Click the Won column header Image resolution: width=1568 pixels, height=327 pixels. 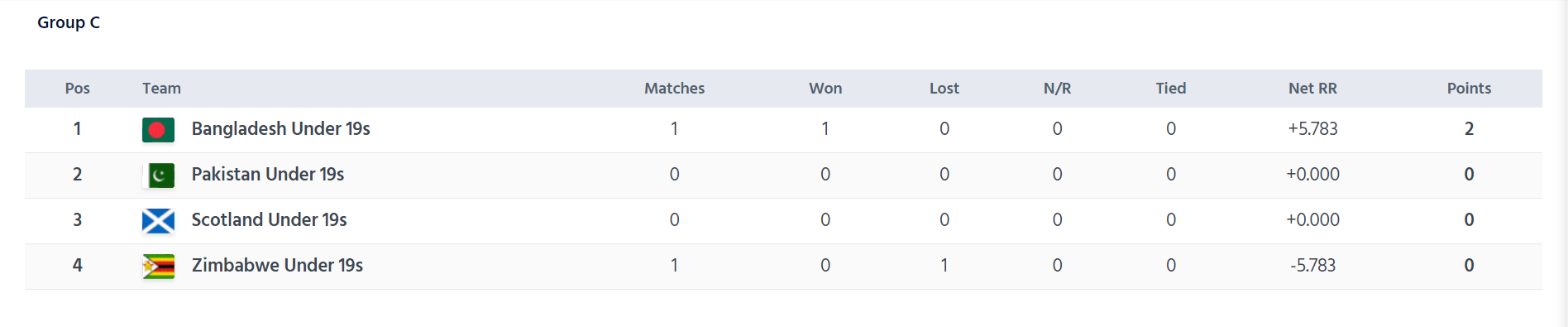click(825, 89)
